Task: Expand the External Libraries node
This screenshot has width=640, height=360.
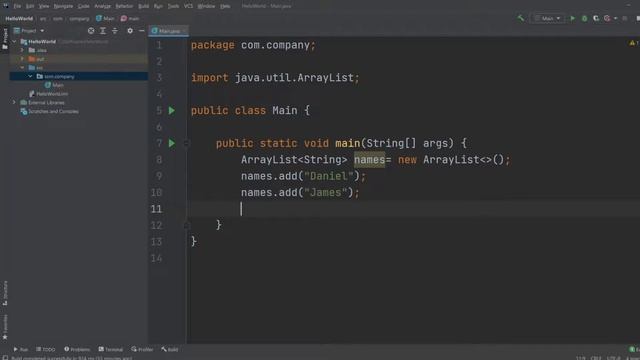Action: click(x=15, y=102)
